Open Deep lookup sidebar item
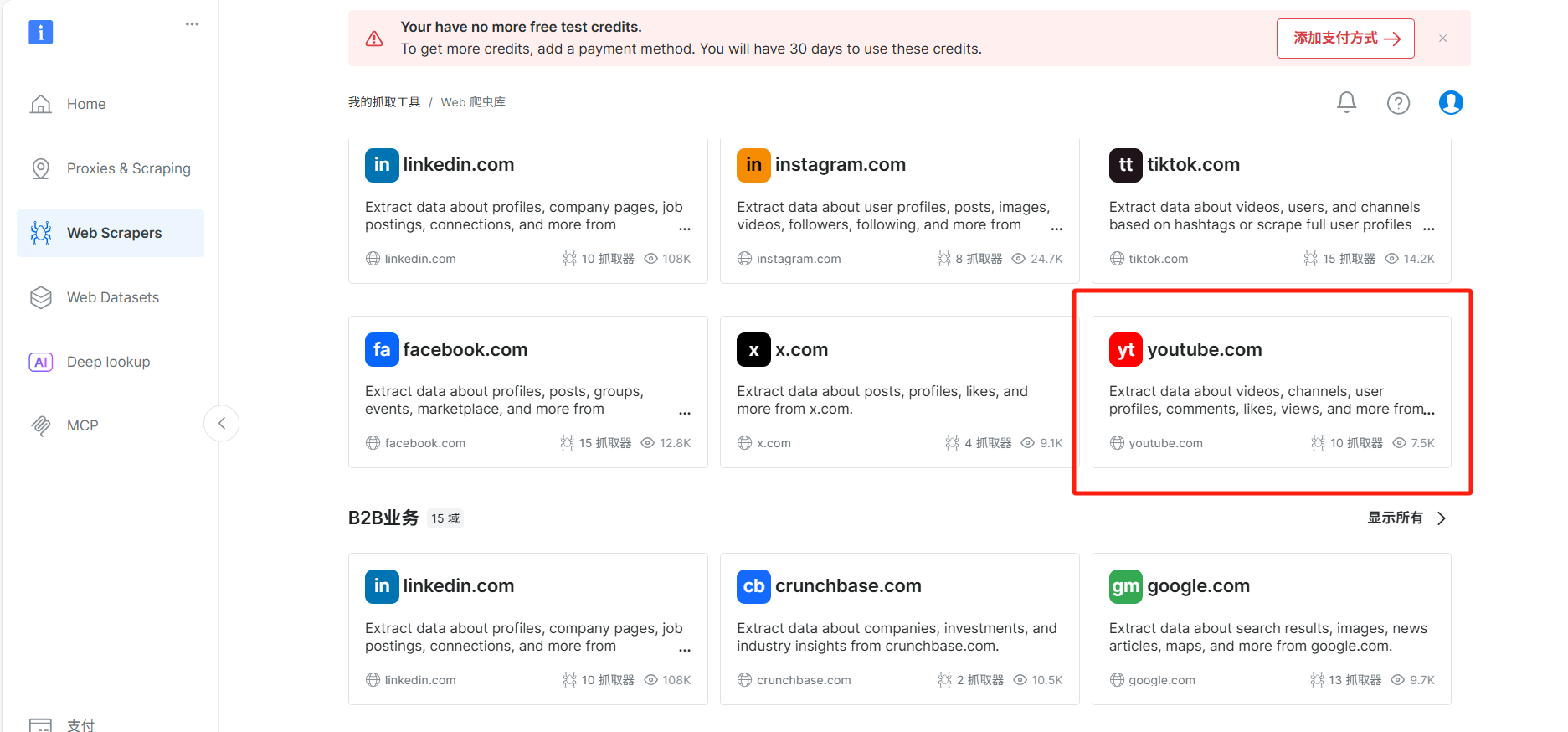Image resolution: width=1568 pixels, height=732 pixels. 111,362
